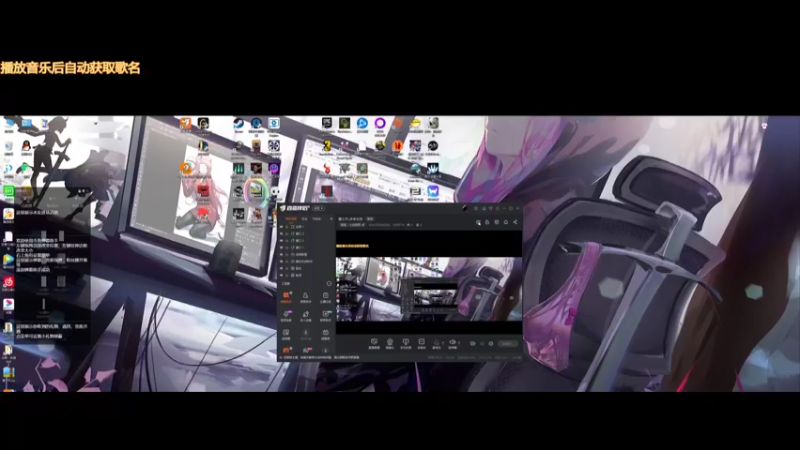Launch the QQ penguin desktop icon

(26, 146)
